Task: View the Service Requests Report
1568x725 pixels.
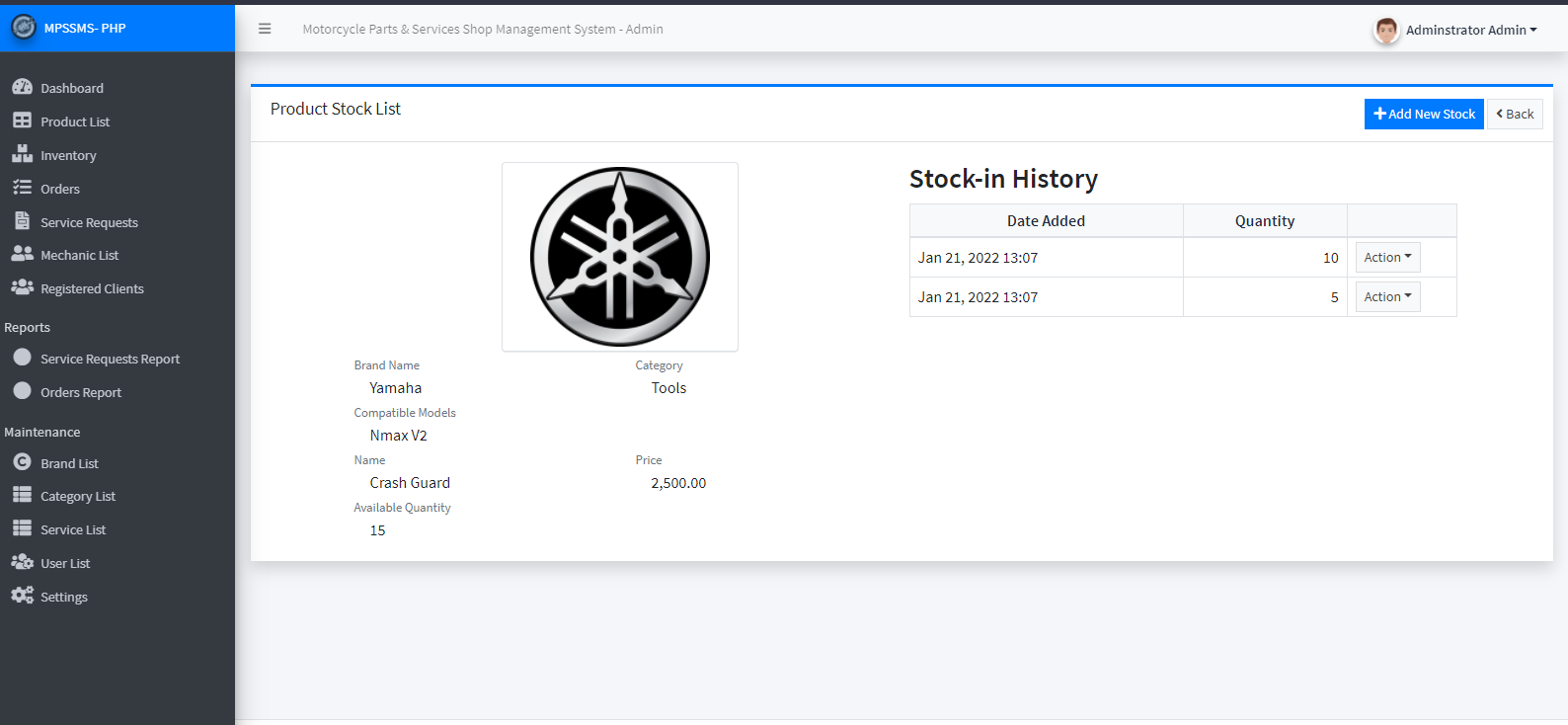Action: click(118, 359)
